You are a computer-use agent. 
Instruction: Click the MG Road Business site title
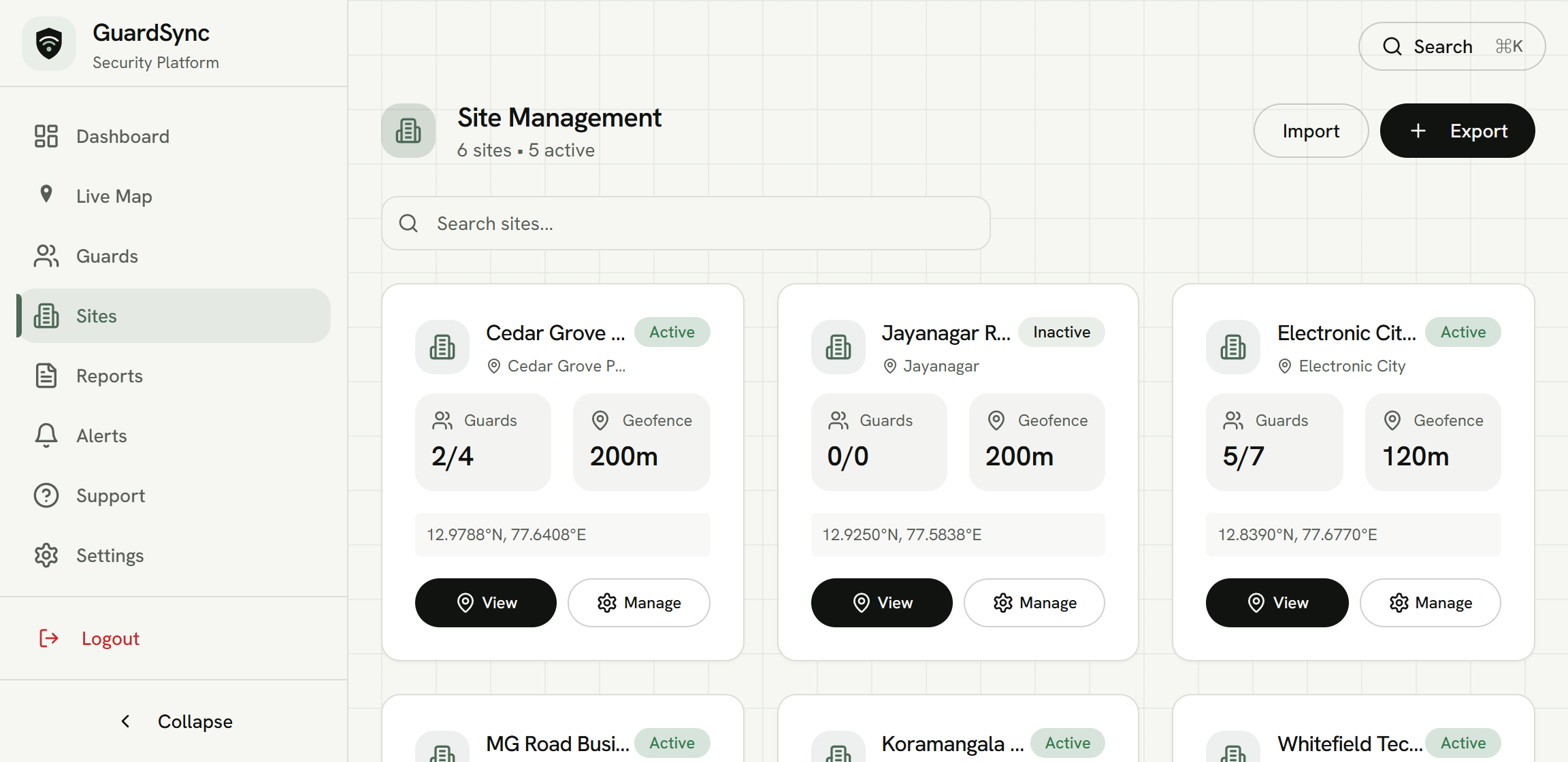click(557, 744)
